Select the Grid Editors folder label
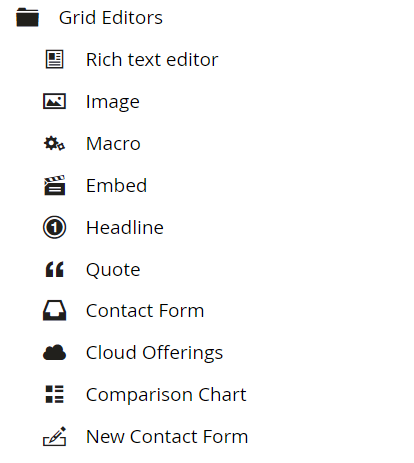 click(x=111, y=17)
